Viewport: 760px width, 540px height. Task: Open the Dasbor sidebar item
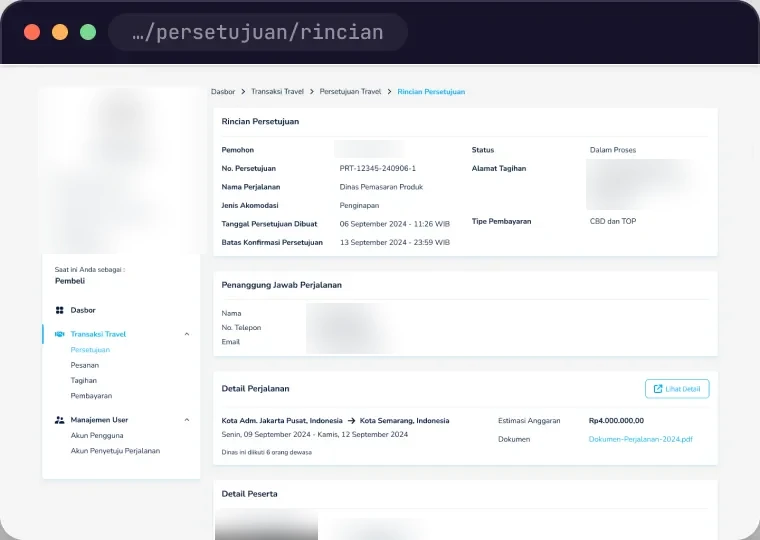tap(83, 310)
